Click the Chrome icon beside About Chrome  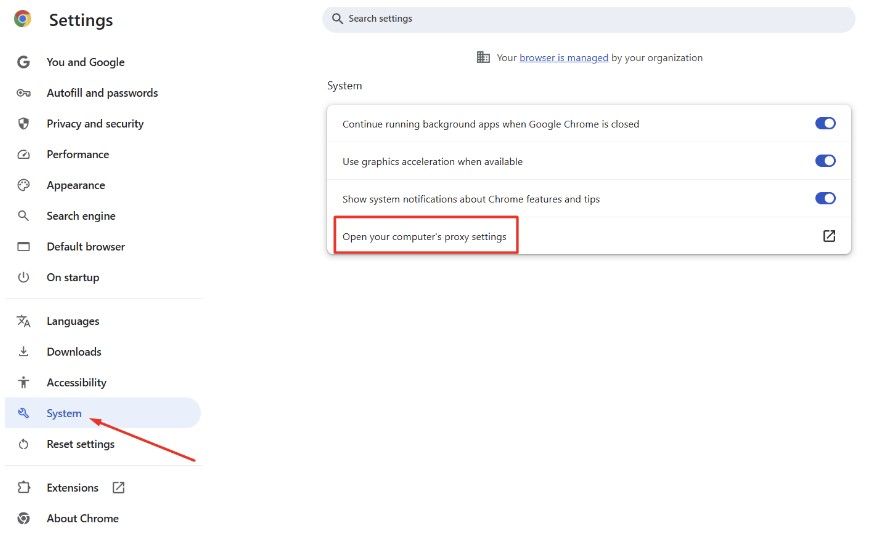pos(23,518)
